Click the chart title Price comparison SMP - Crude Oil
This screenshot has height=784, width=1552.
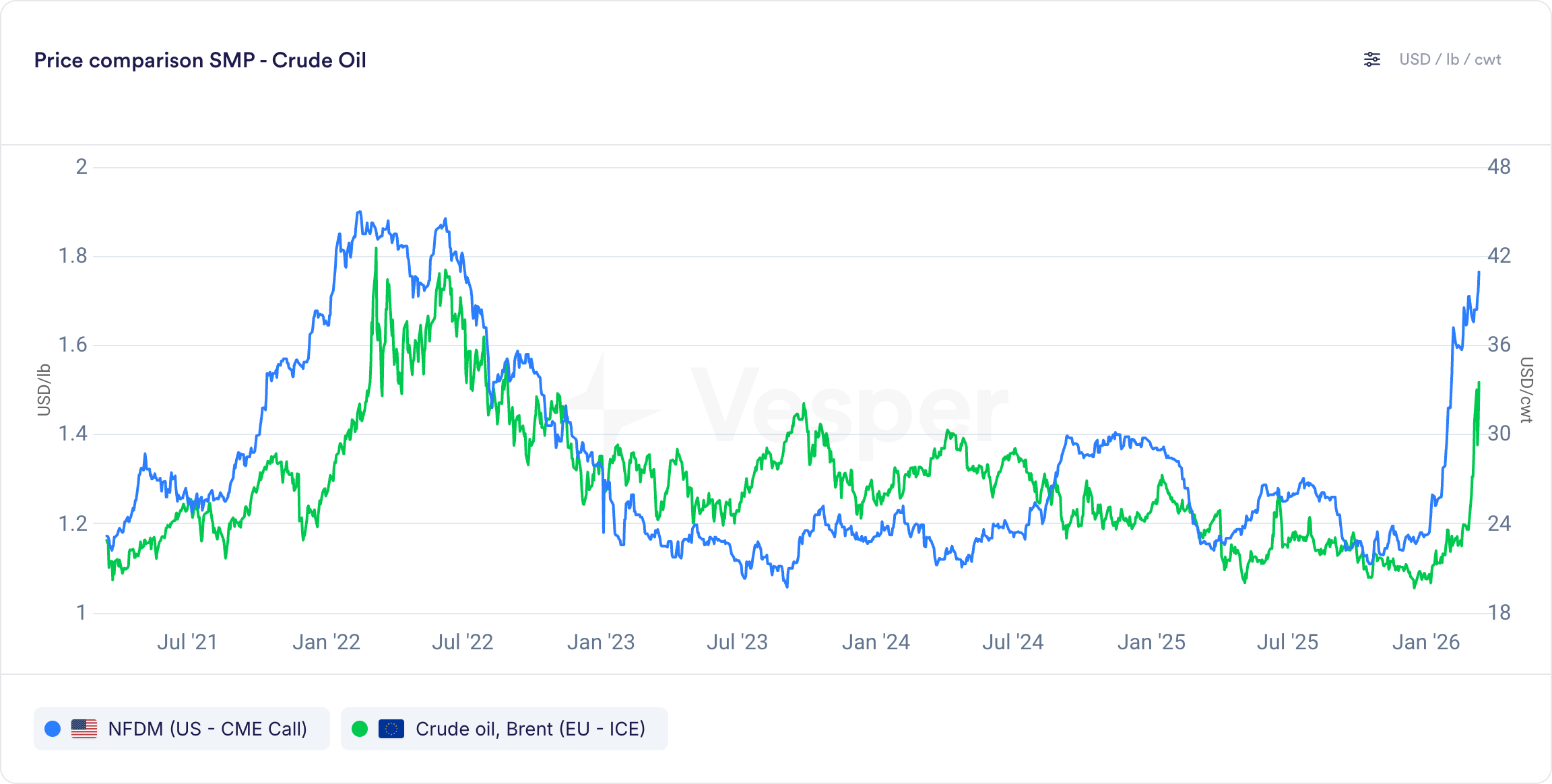(x=200, y=60)
